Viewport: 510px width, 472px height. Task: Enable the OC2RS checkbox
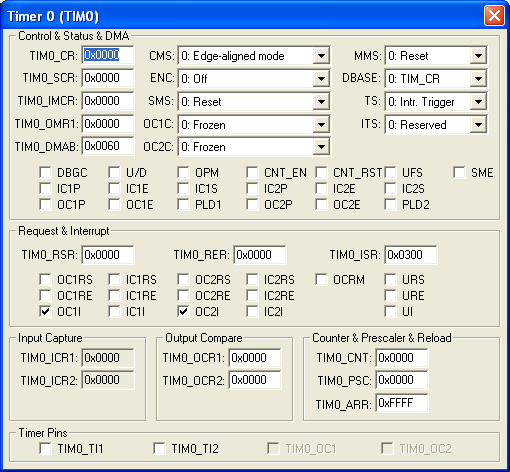pyautogui.click(x=183, y=279)
